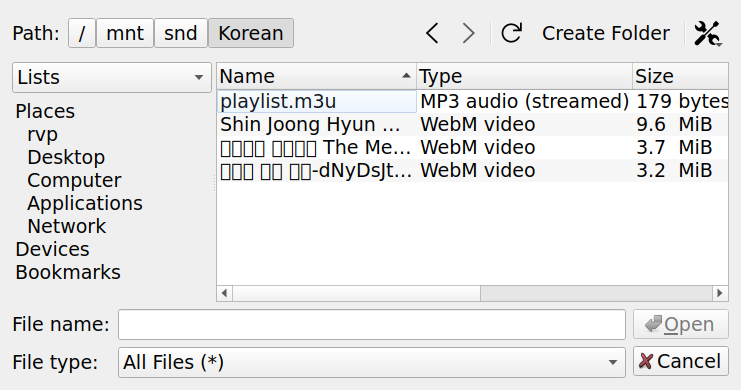Screen dimensions: 741x390
Task: Click the horizontal scrollbar left arrow
Action: pyautogui.click(x=224, y=293)
